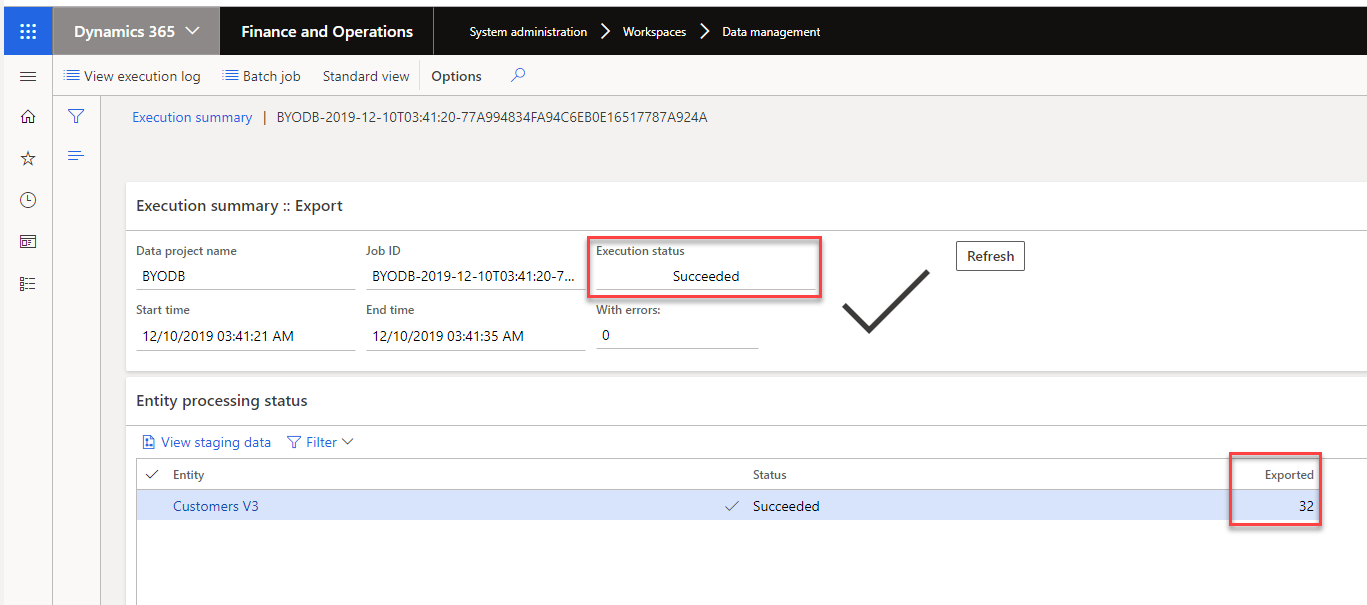This screenshot has width=1367, height=605.
Task: Click the Succeeded status cell in Customers V3 row
Action: (x=786, y=506)
